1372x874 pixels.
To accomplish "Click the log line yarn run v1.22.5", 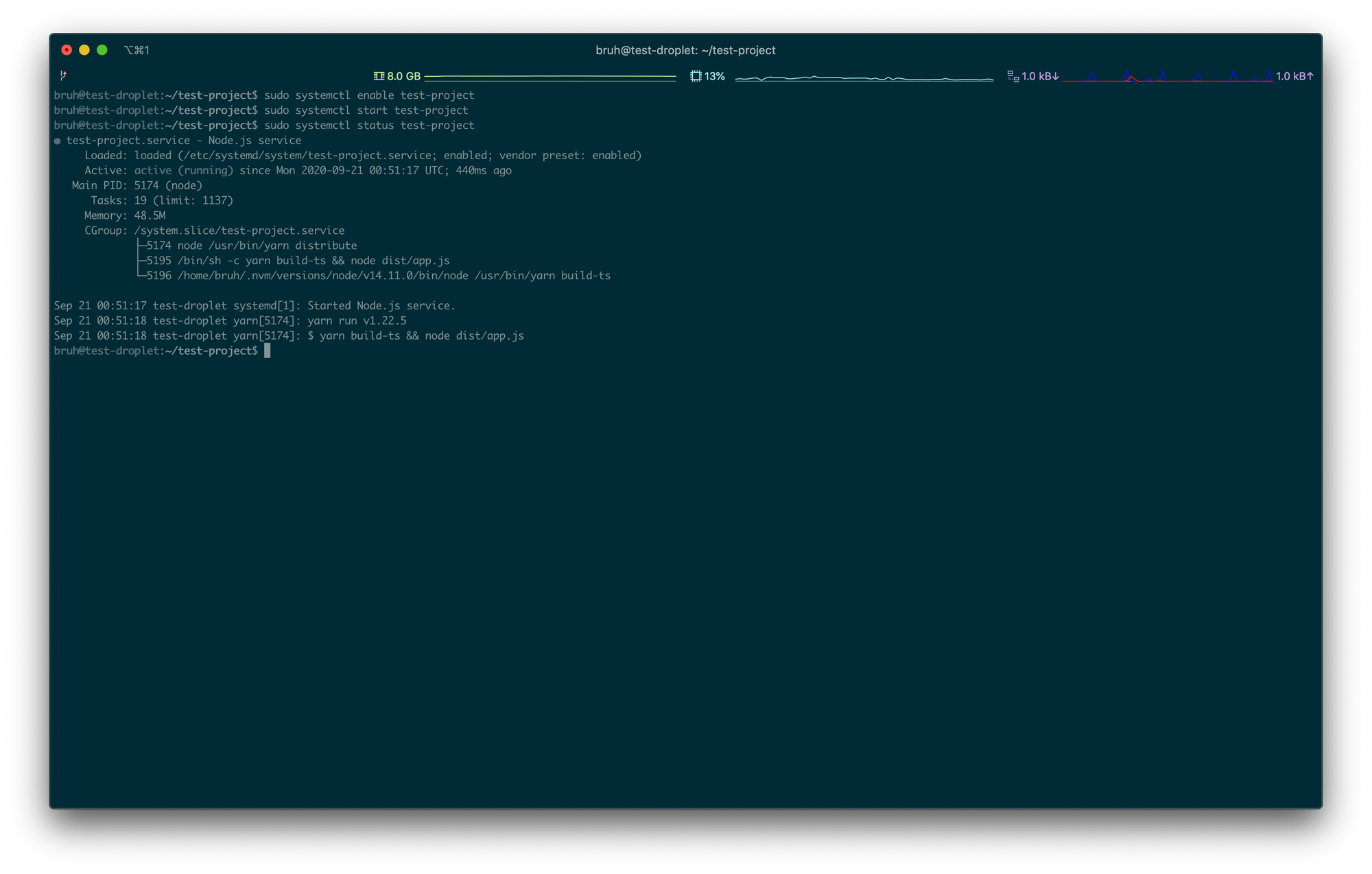I will (x=230, y=322).
